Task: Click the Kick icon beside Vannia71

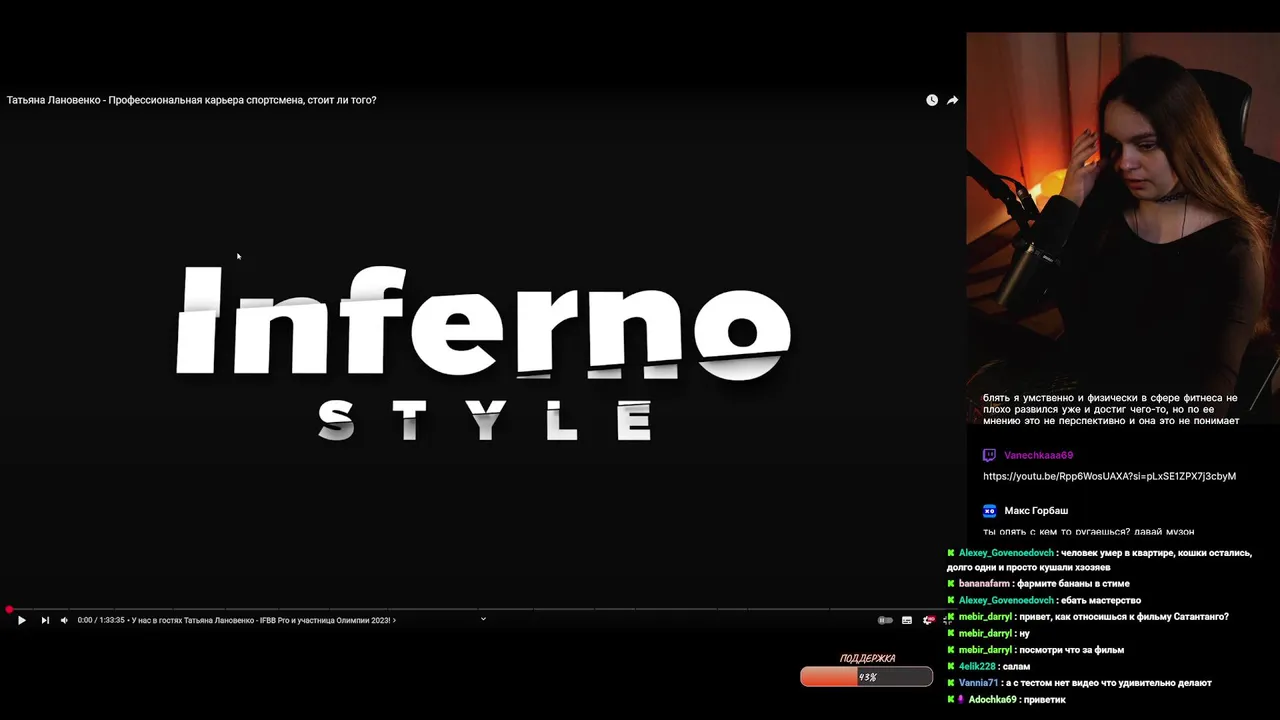Action: pos(951,683)
